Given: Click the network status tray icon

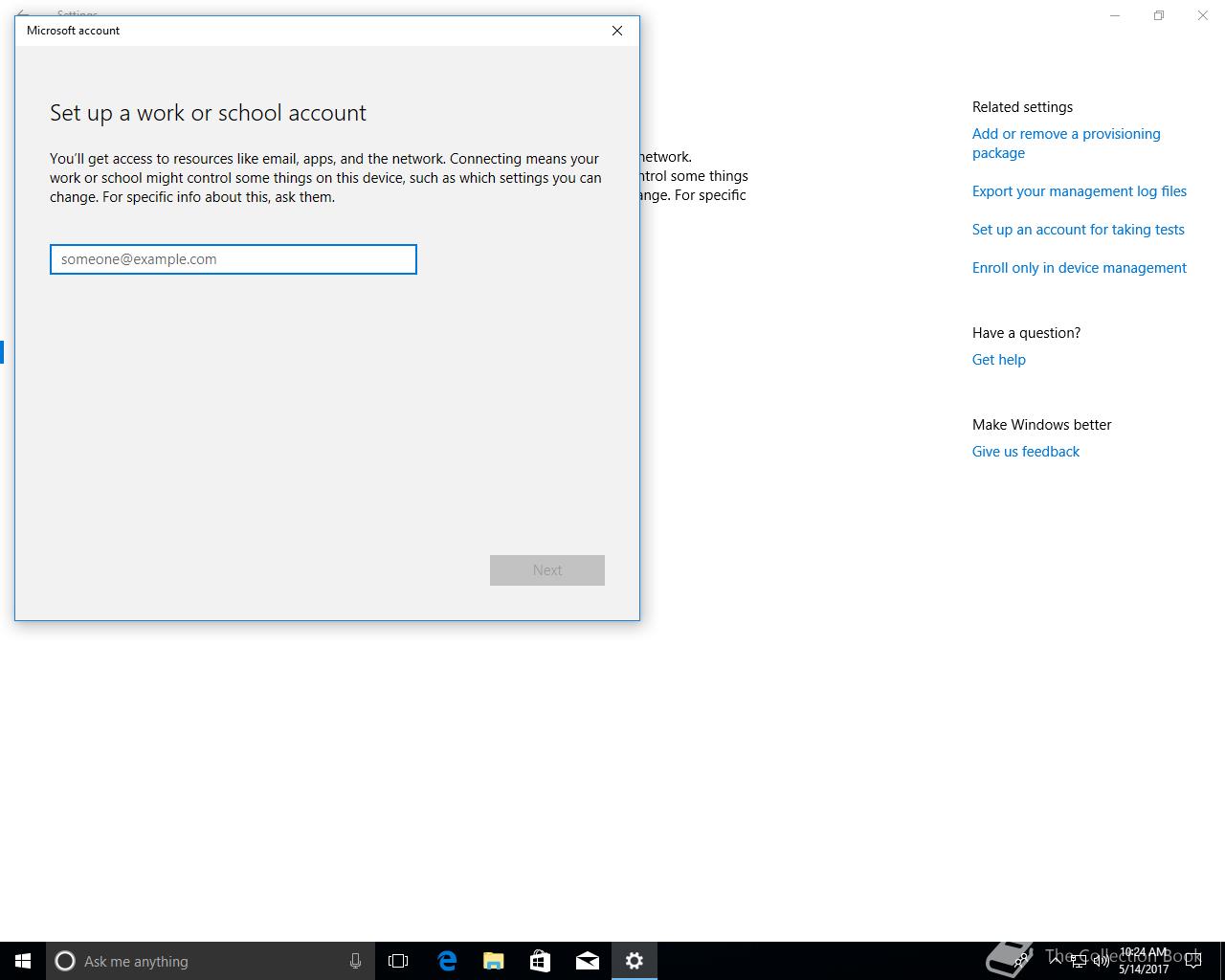Looking at the screenshot, I should tap(1079, 961).
